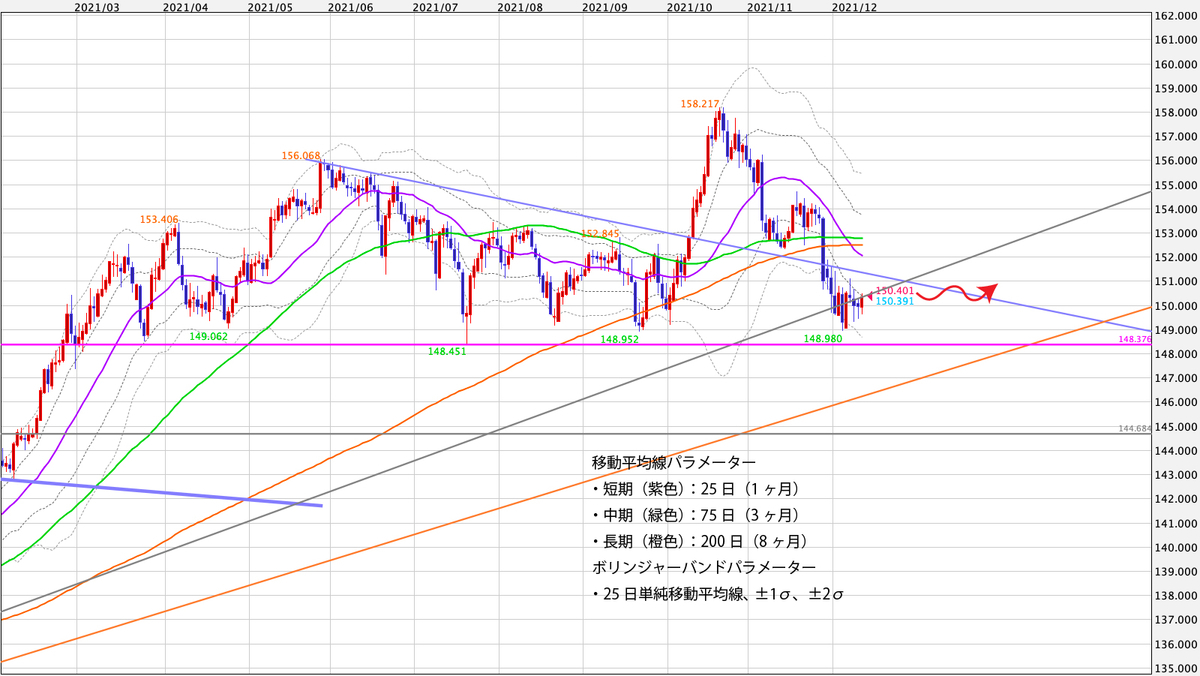Click the 150.000 axis value
1200x676 pixels.
(x=1176, y=306)
